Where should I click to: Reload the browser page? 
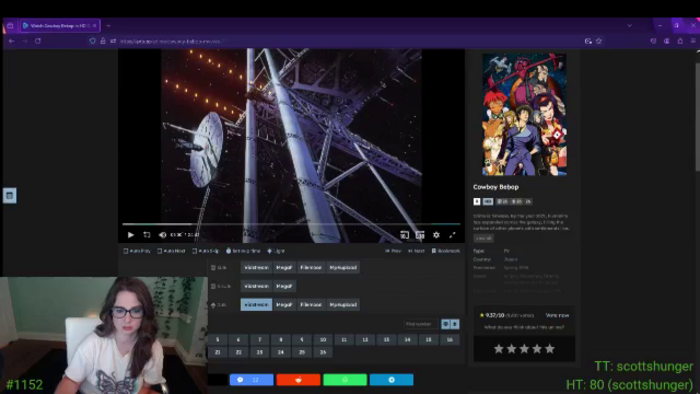(38, 41)
